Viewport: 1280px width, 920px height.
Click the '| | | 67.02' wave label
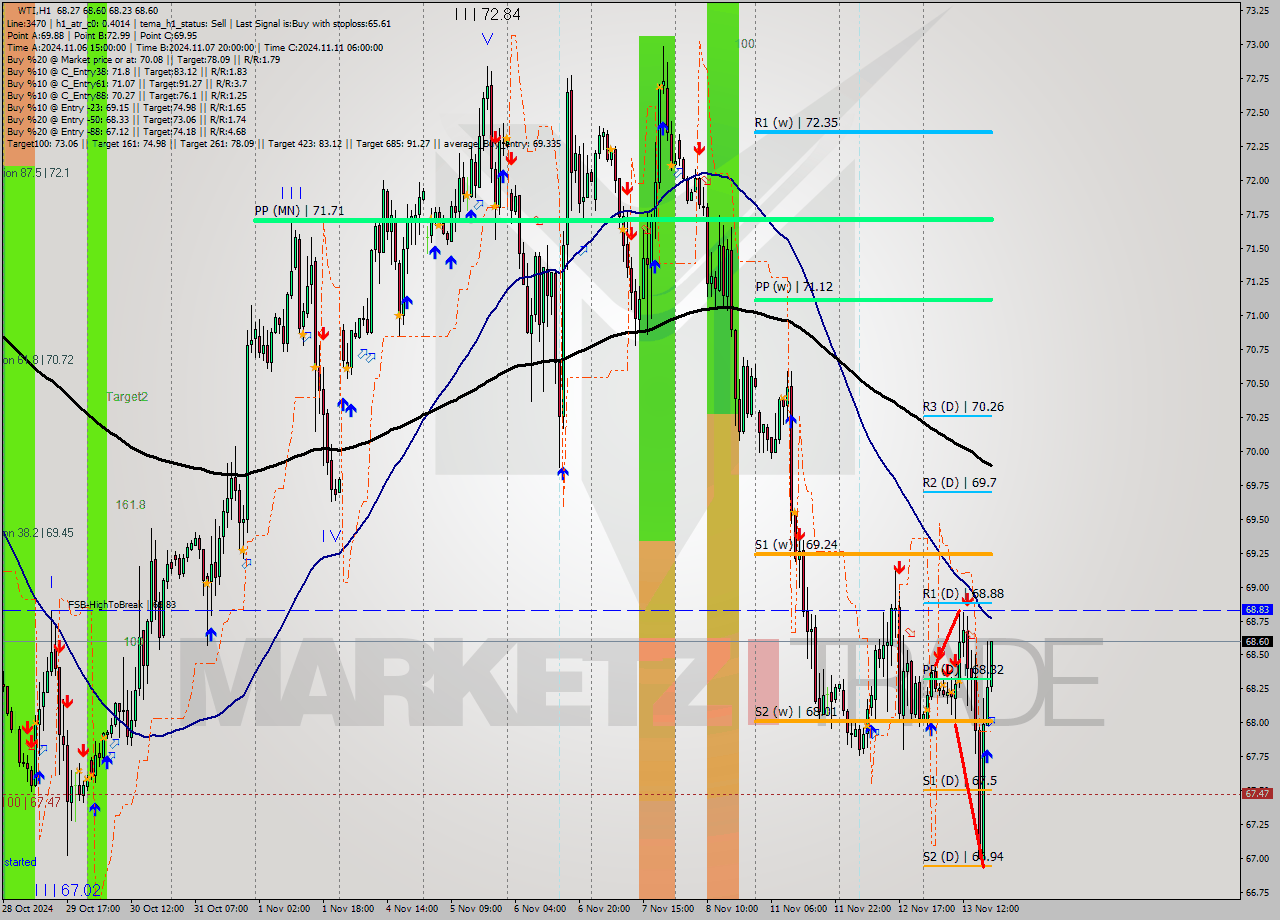(x=67, y=889)
